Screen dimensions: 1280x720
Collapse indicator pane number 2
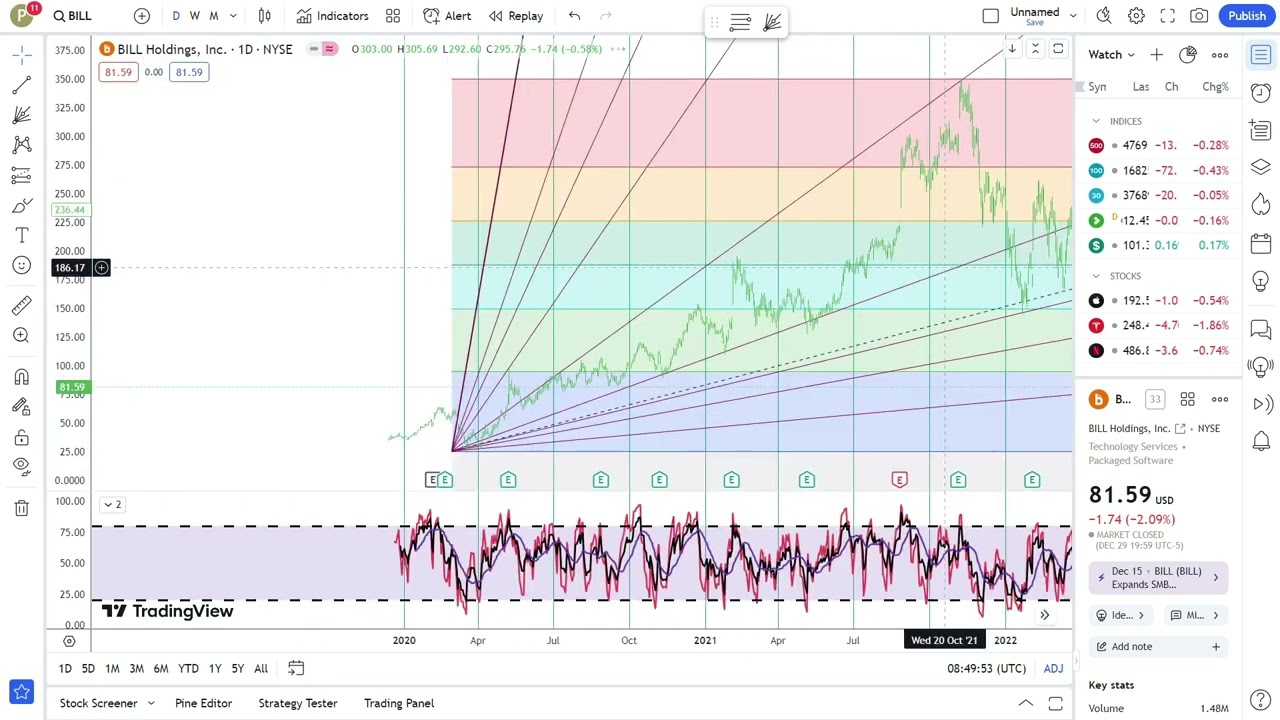tap(112, 505)
